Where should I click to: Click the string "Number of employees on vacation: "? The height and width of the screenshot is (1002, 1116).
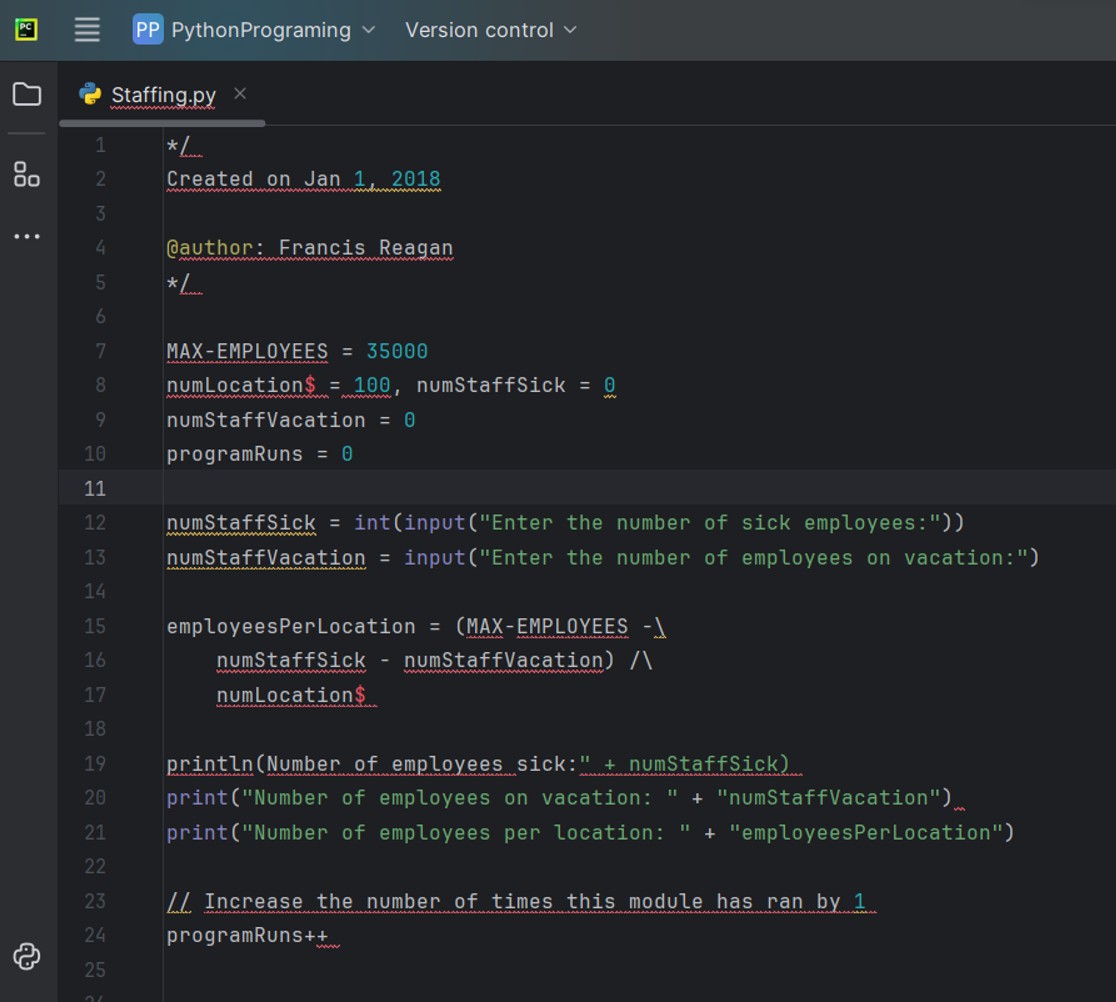click(459, 798)
